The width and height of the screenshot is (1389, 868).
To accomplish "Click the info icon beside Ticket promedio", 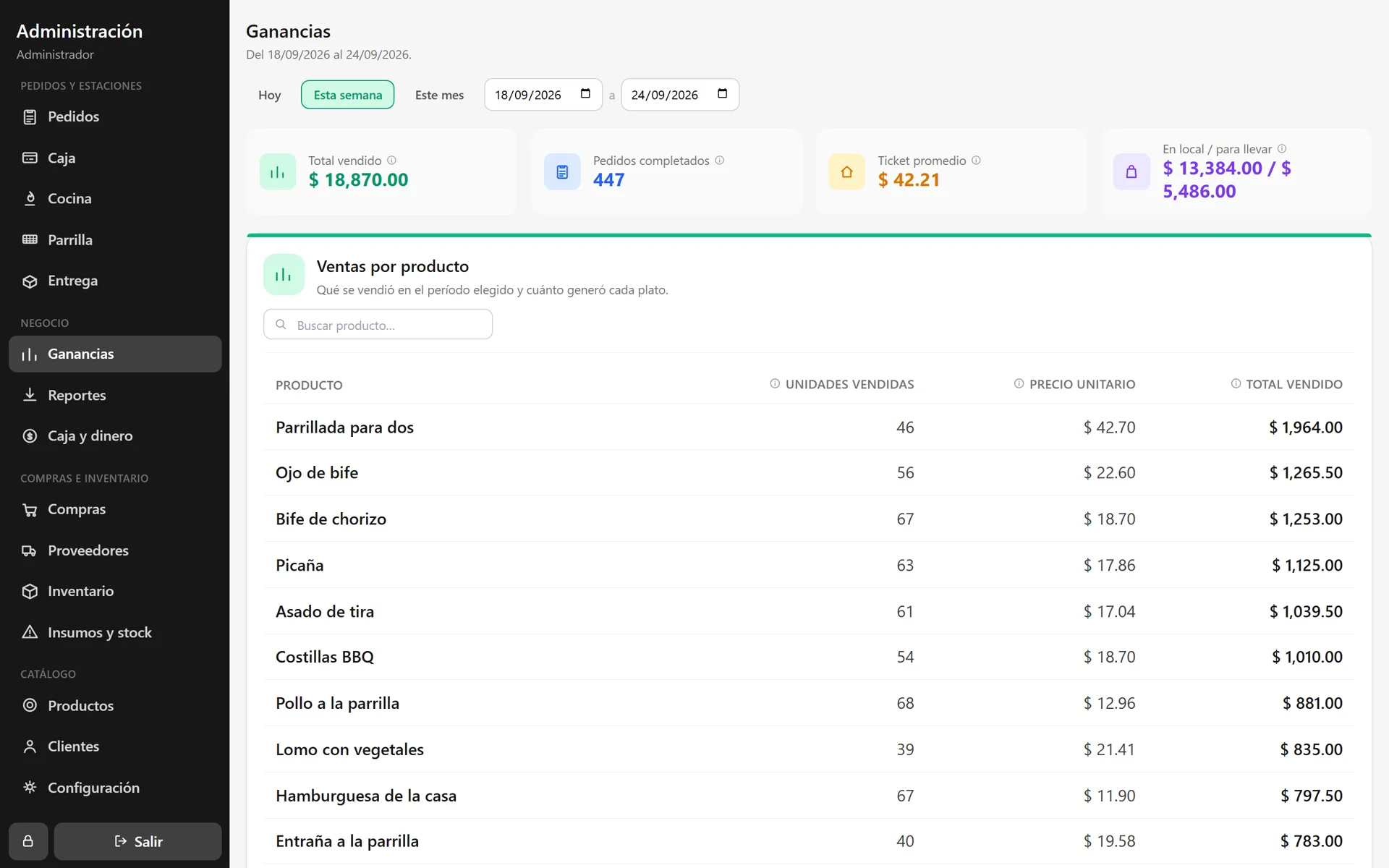I will coord(976,161).
